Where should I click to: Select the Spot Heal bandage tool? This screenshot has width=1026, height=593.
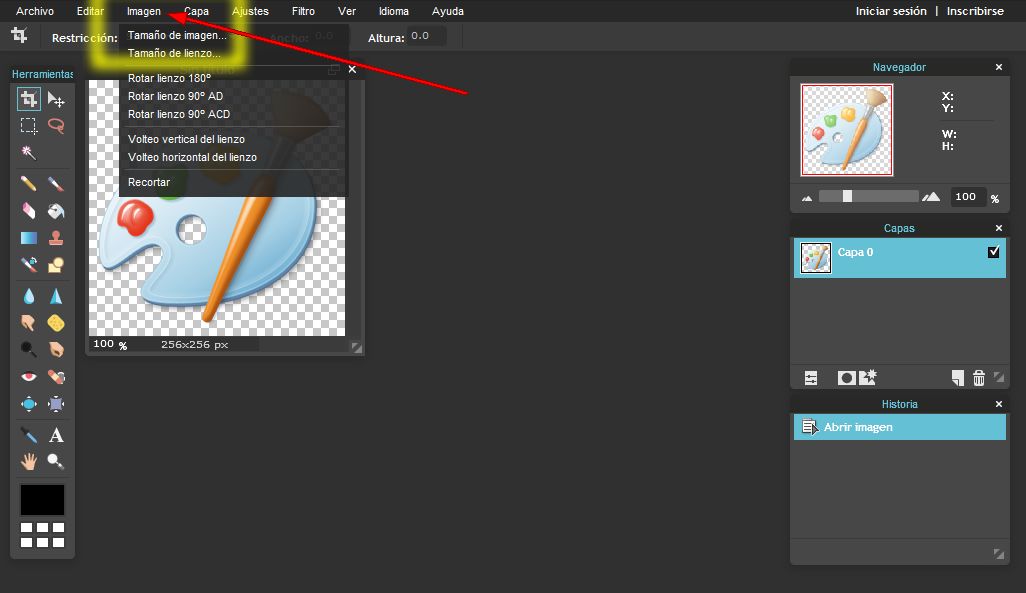[56, 377]
